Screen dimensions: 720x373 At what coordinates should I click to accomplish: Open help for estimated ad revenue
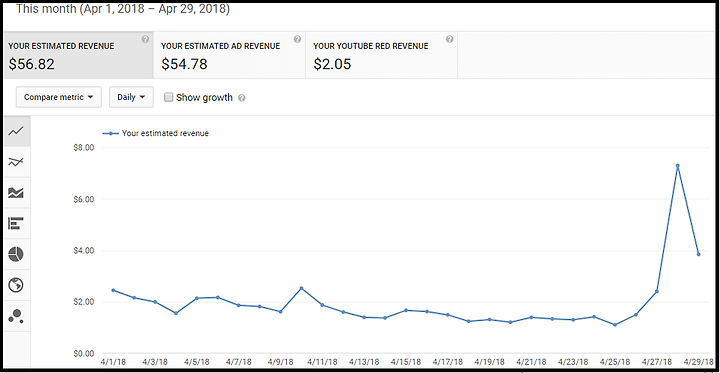298,39
